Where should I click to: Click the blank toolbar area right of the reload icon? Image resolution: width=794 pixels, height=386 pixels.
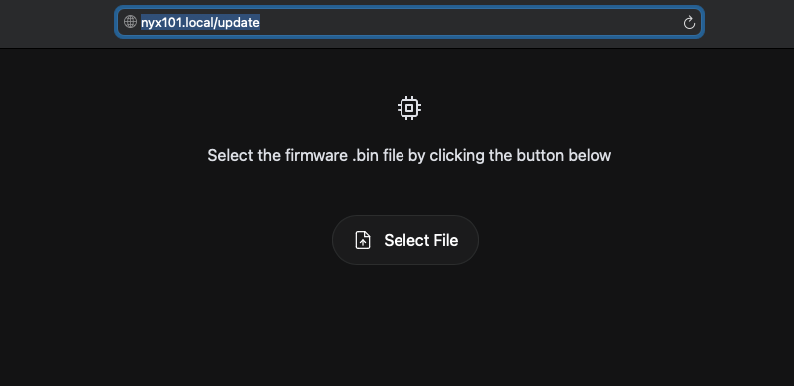749,23
